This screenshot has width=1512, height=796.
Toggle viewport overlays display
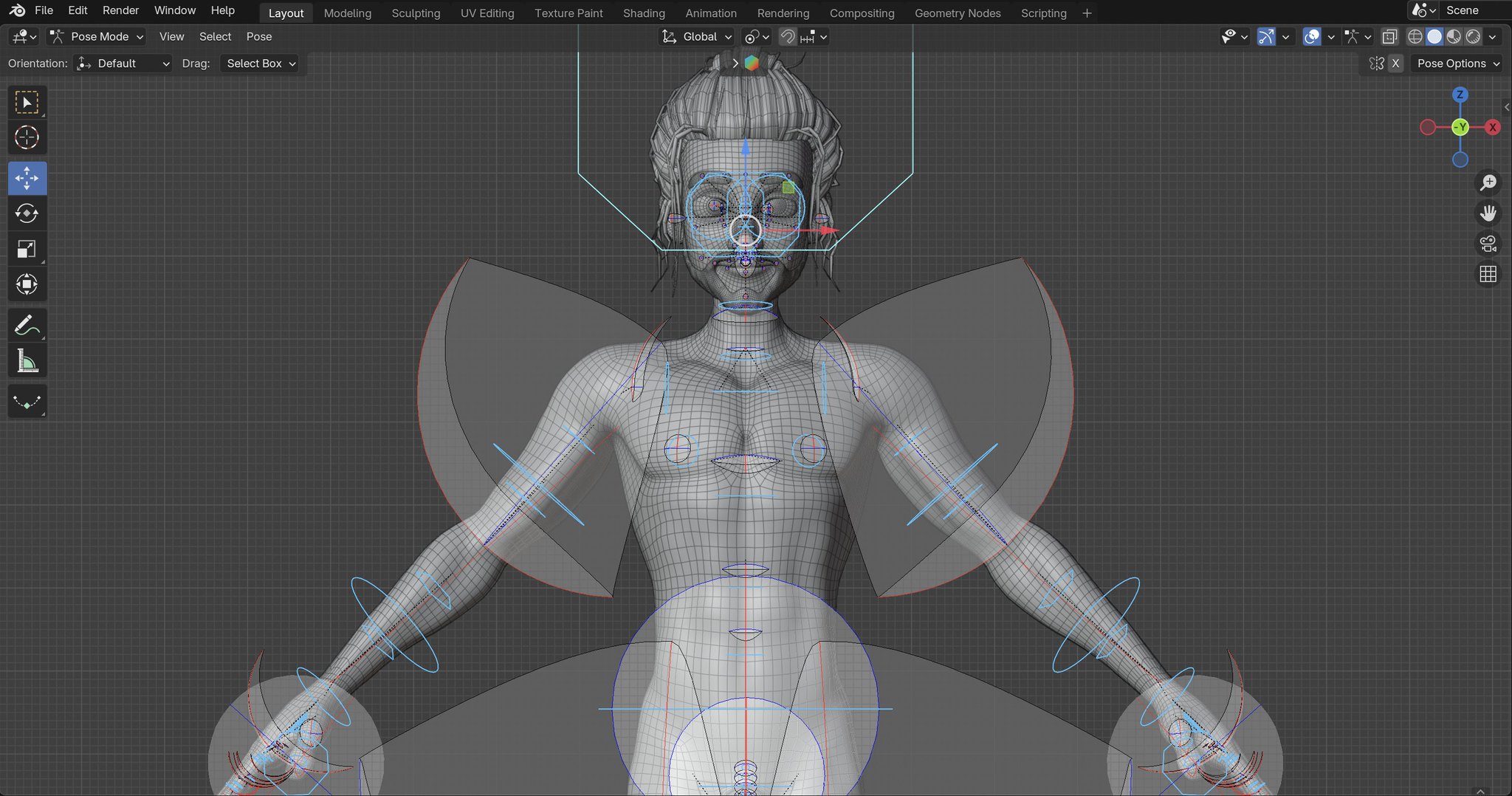click(x=1312, y=36)
